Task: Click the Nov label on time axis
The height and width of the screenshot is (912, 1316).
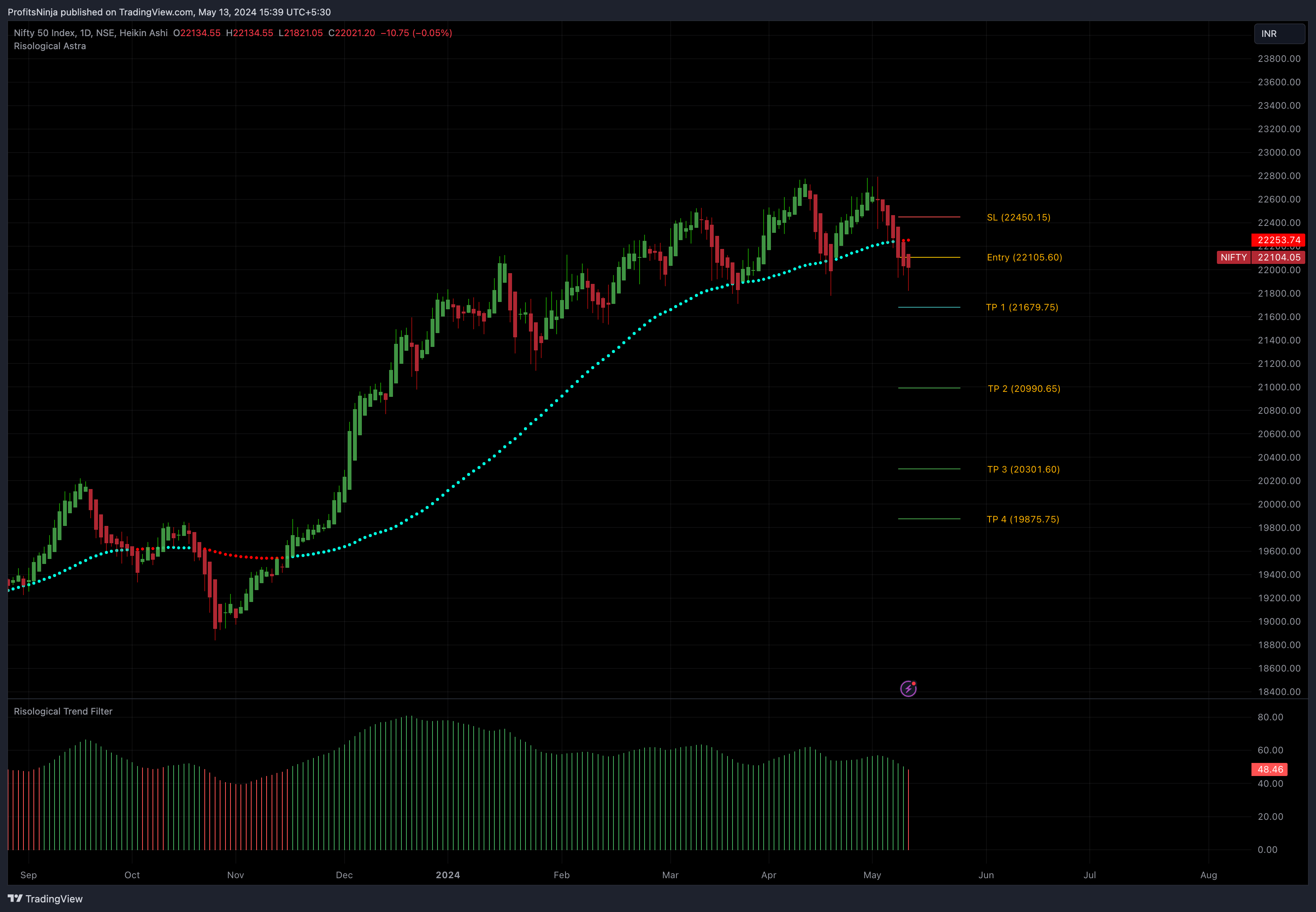Action: 235,875
